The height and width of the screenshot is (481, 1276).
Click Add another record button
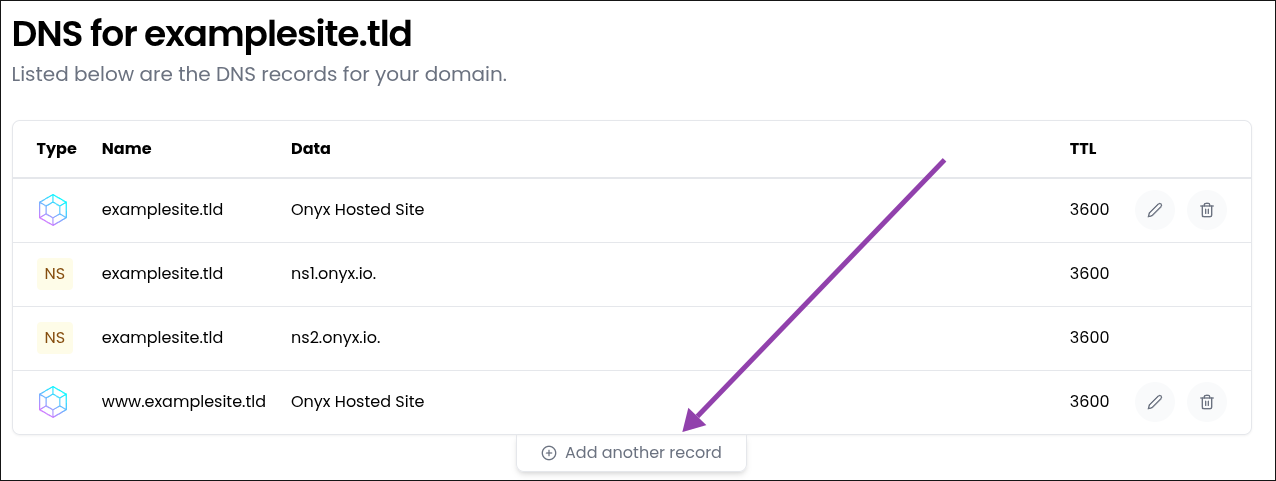631,453
